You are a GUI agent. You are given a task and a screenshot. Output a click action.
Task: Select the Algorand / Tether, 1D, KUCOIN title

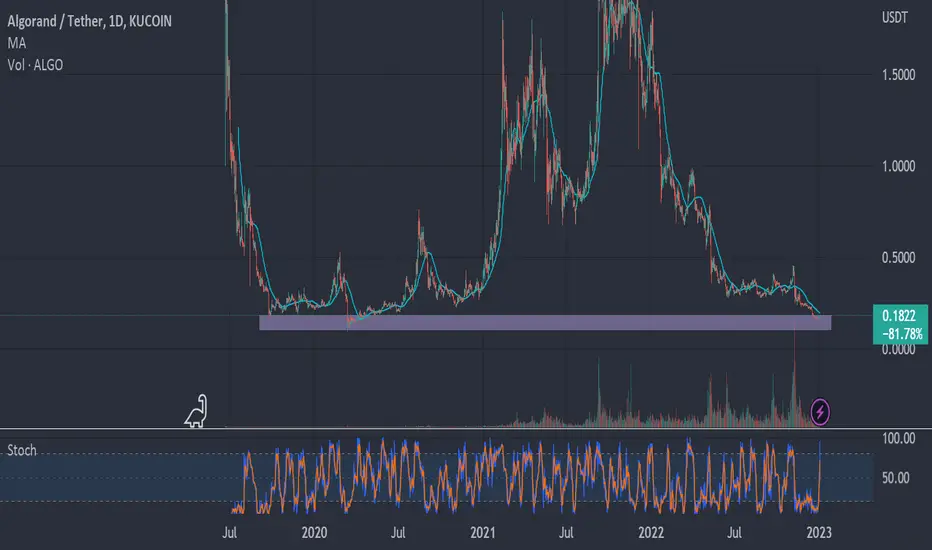pyautogui.click(x=89, y=21)
